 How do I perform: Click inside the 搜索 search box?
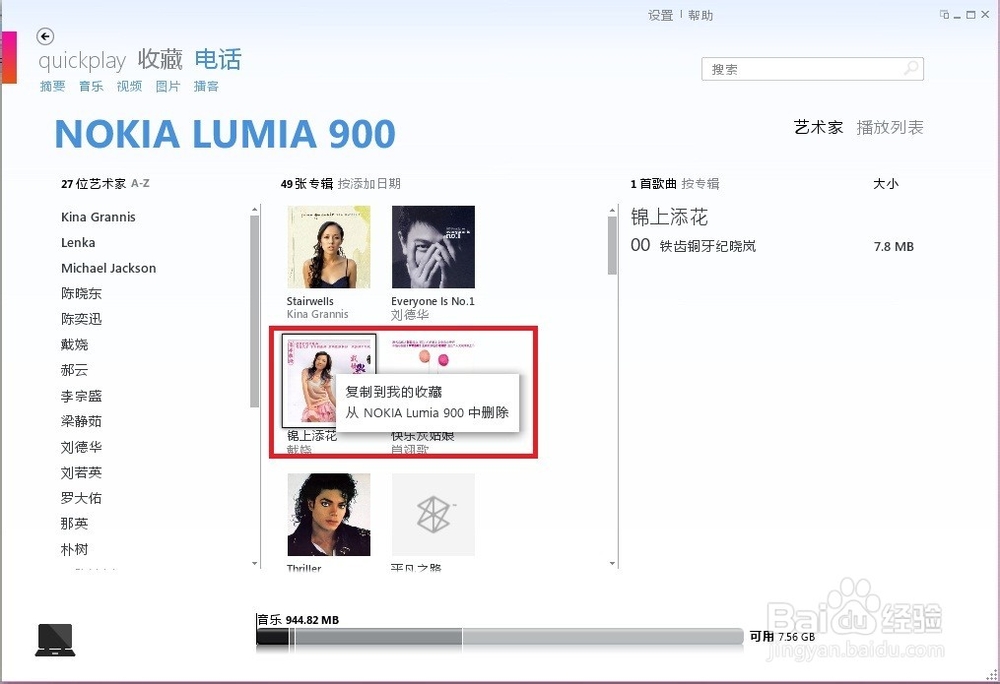[812, 69]
